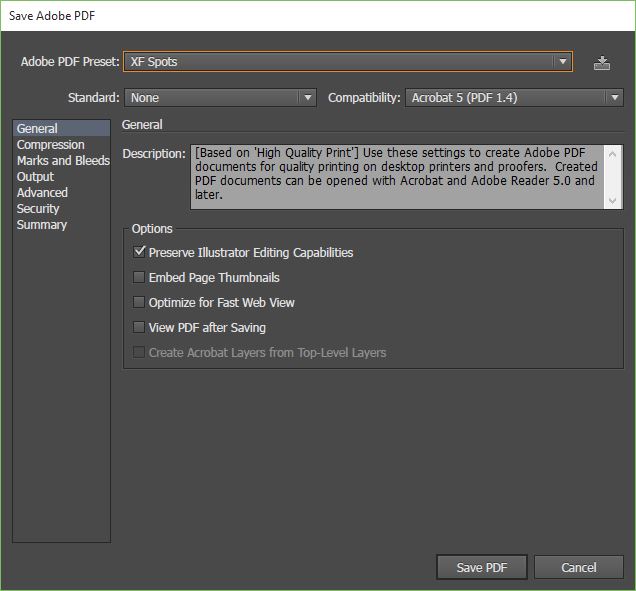Select the General category
Screen dimensions: 636x591
(x=38, y=129)
